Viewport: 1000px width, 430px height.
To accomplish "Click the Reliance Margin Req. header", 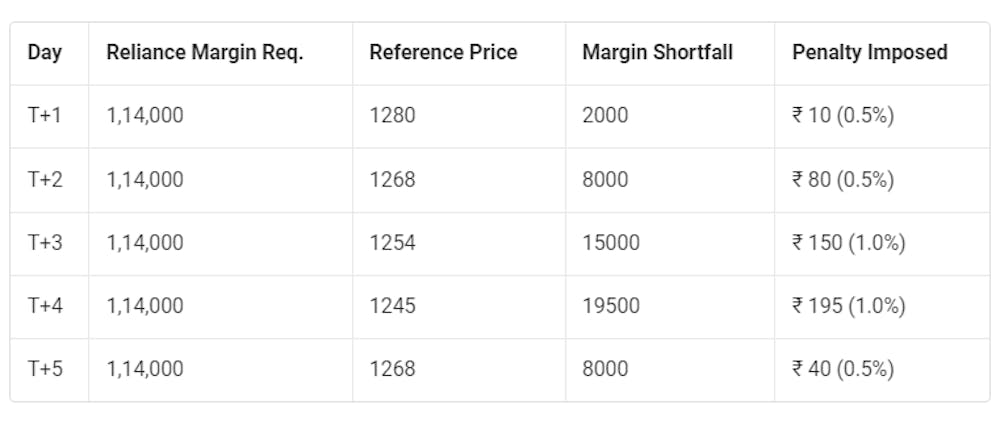I will (205, 52).
